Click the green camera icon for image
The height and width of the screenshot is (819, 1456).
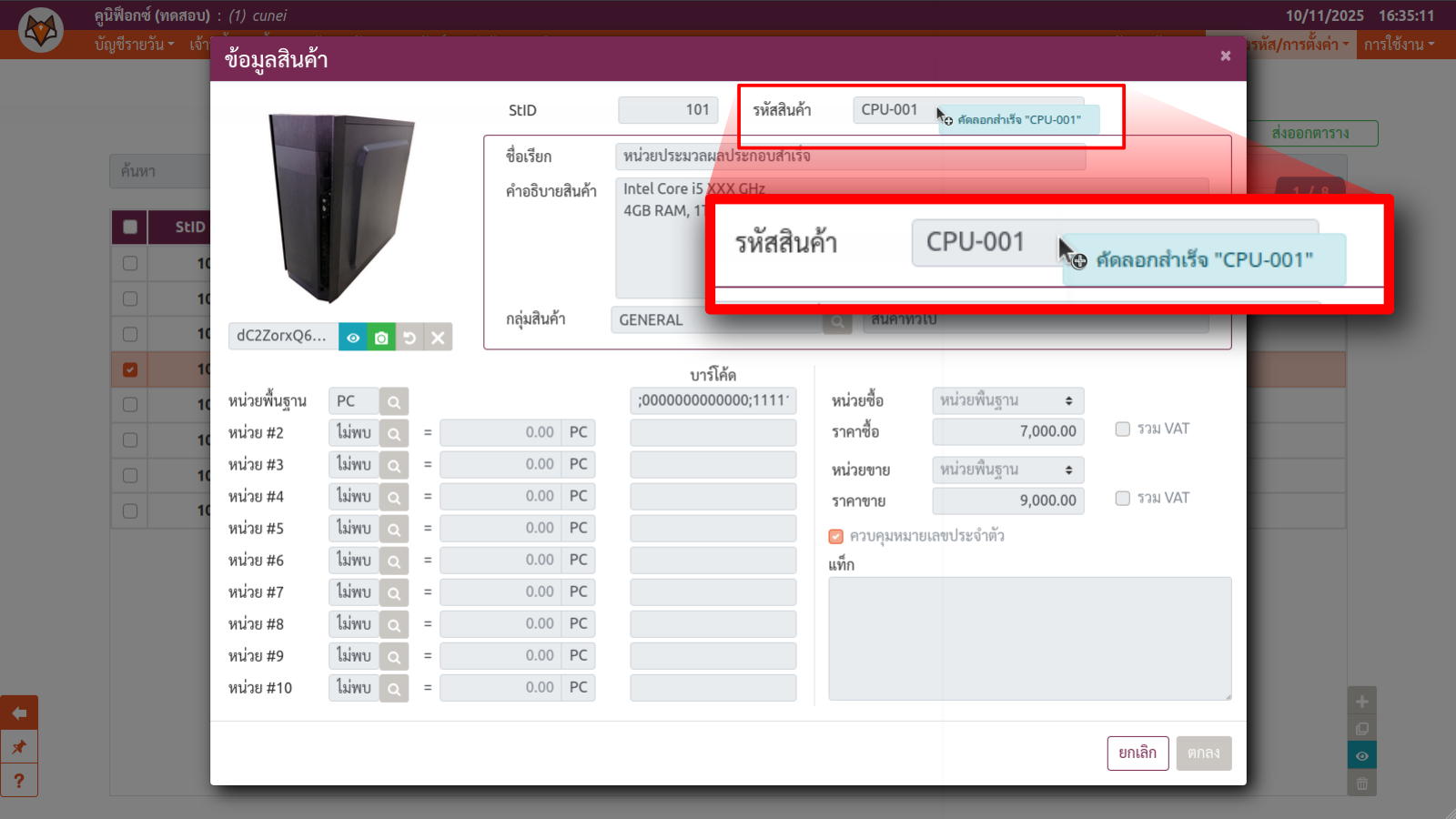tap(381, 338)
